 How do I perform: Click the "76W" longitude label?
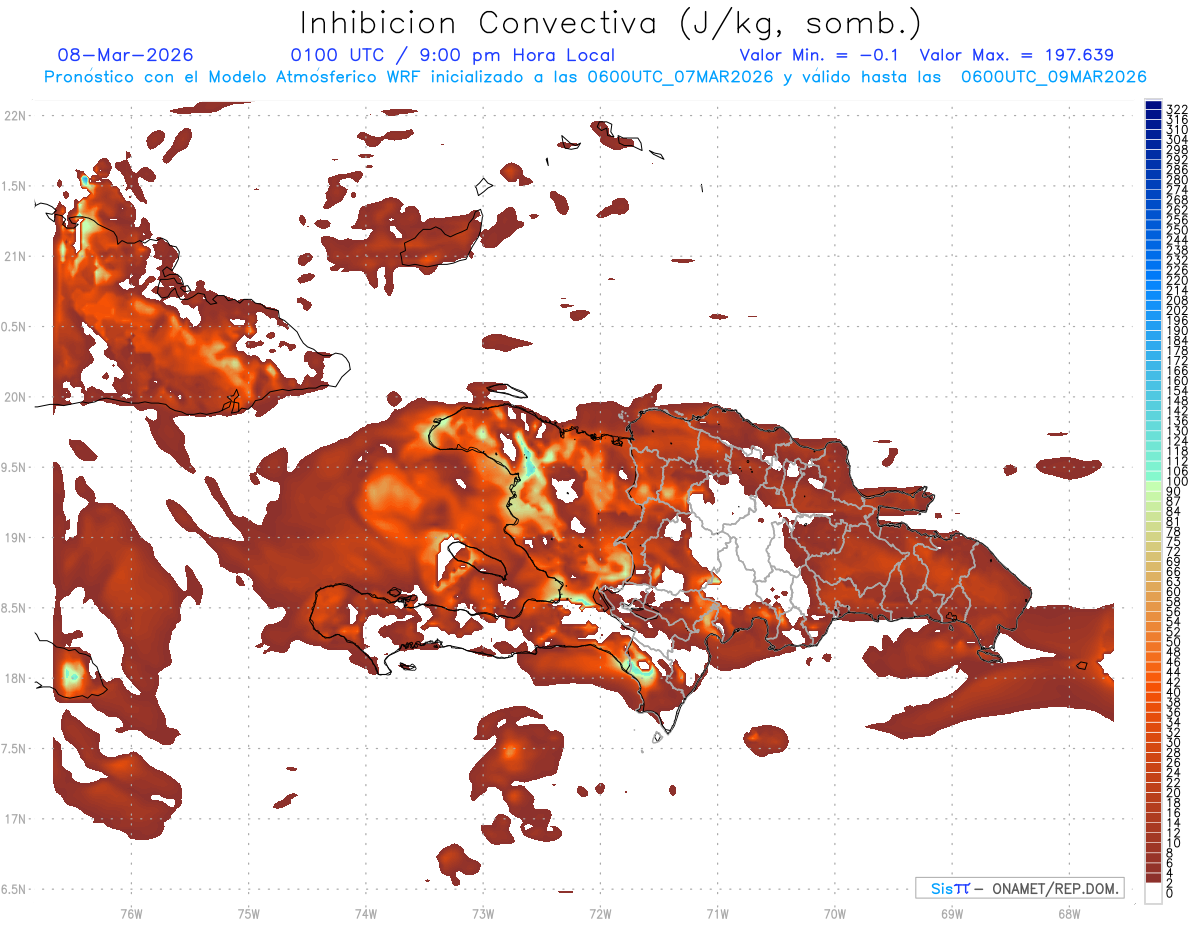click(131, 912)
